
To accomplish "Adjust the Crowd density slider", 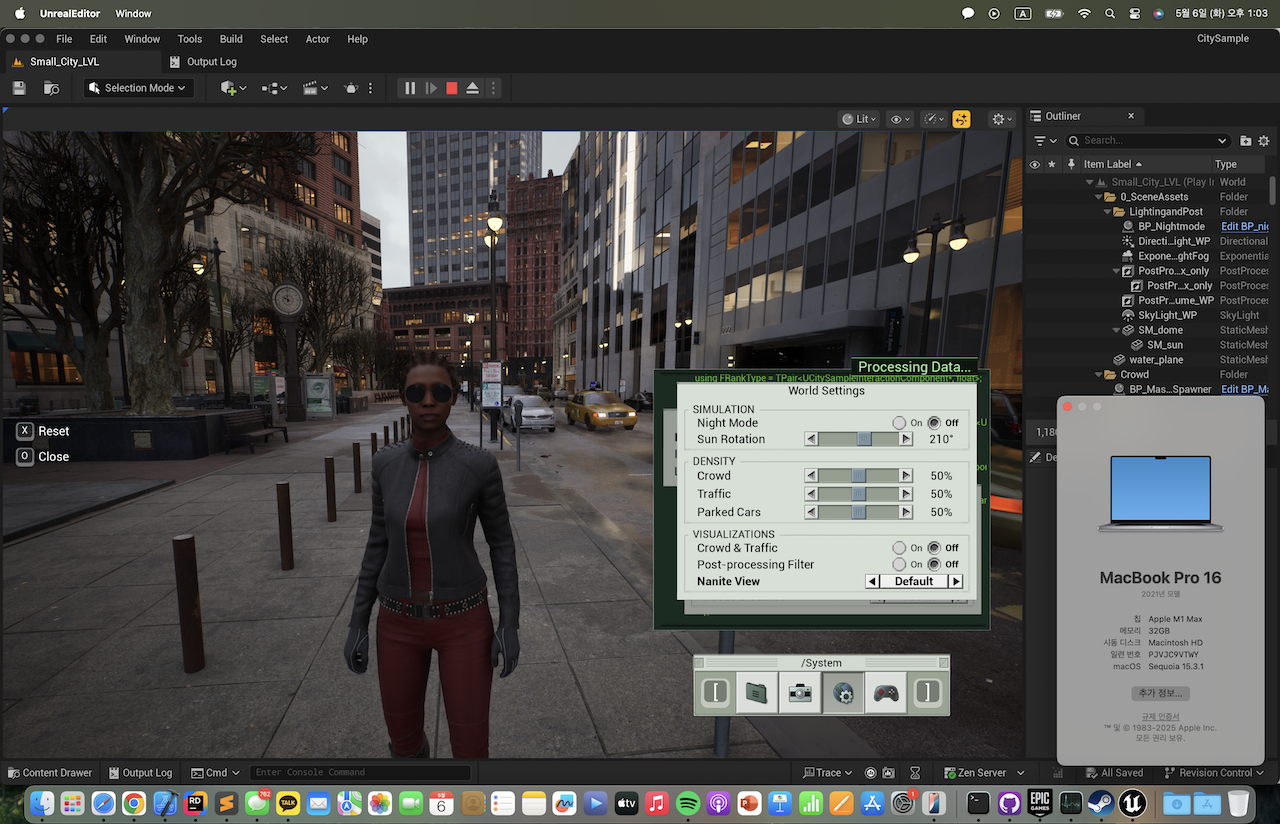I will tap(859, 476).
